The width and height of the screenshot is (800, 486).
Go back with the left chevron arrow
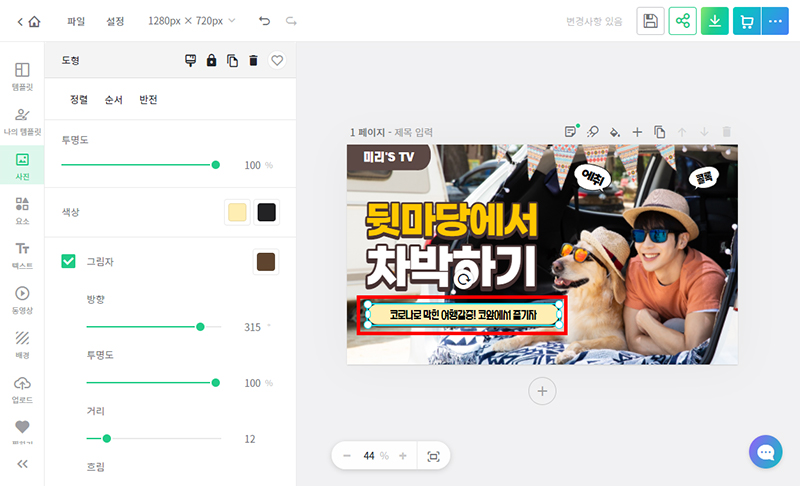(x=20, y=21)
